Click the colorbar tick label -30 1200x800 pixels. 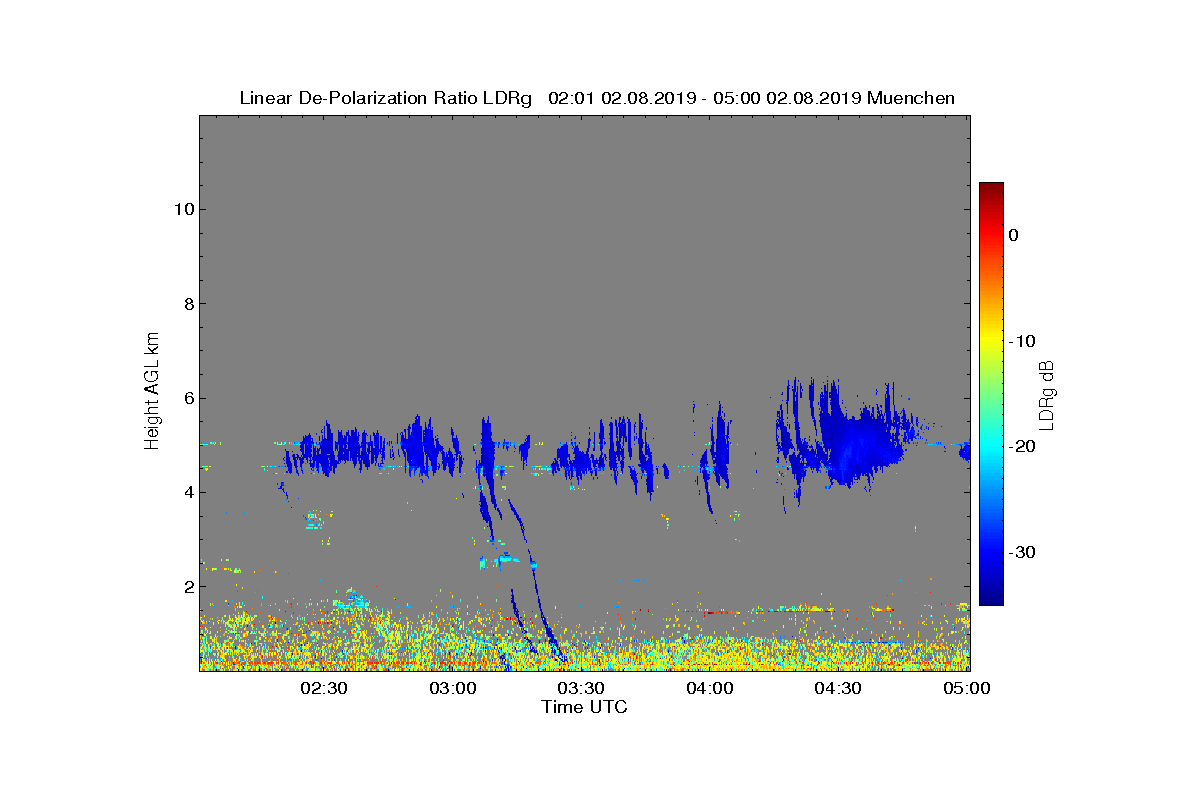click(1020, 552)
